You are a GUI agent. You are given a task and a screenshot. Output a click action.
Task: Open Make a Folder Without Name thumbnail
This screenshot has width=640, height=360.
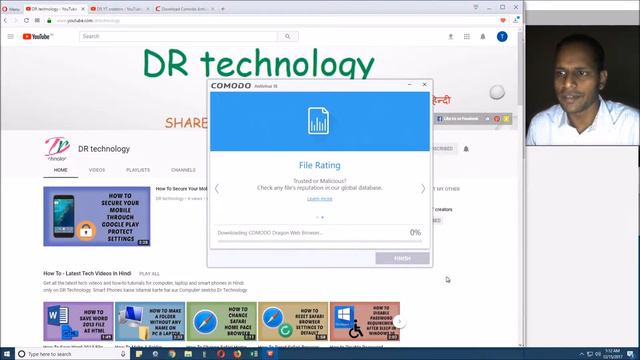(x=150, y=321)
